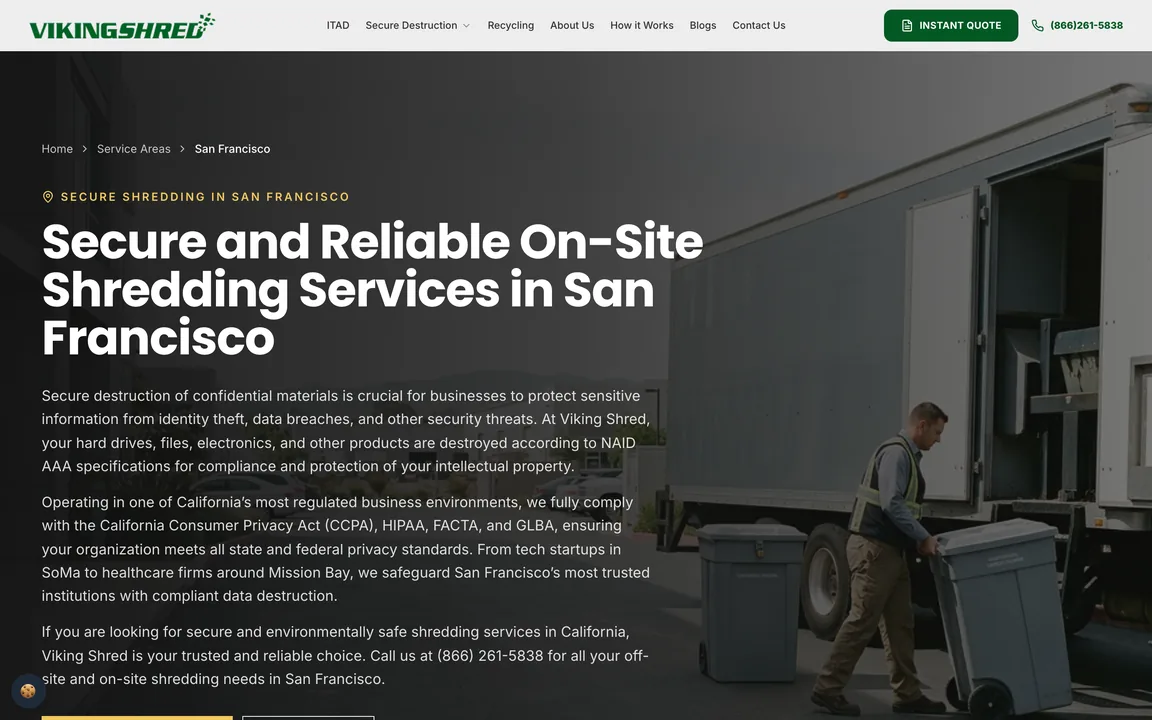Image resolution: width=1152 pixels, height=720 pixels.
Task: Click the paragraph about CCPA compliance
Action: [x=346, y=549]
